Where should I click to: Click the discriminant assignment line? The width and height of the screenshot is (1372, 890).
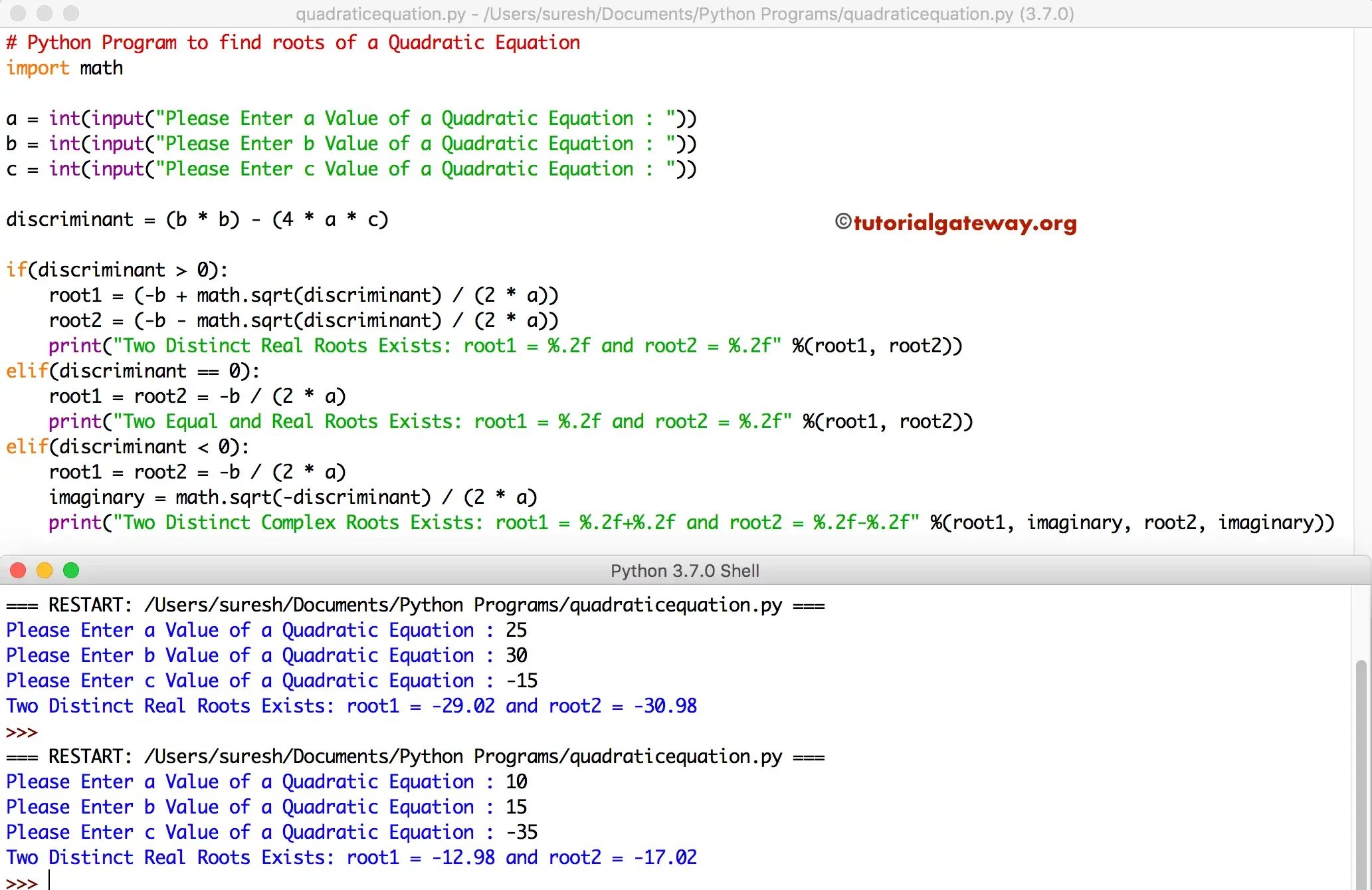[197, 219]
